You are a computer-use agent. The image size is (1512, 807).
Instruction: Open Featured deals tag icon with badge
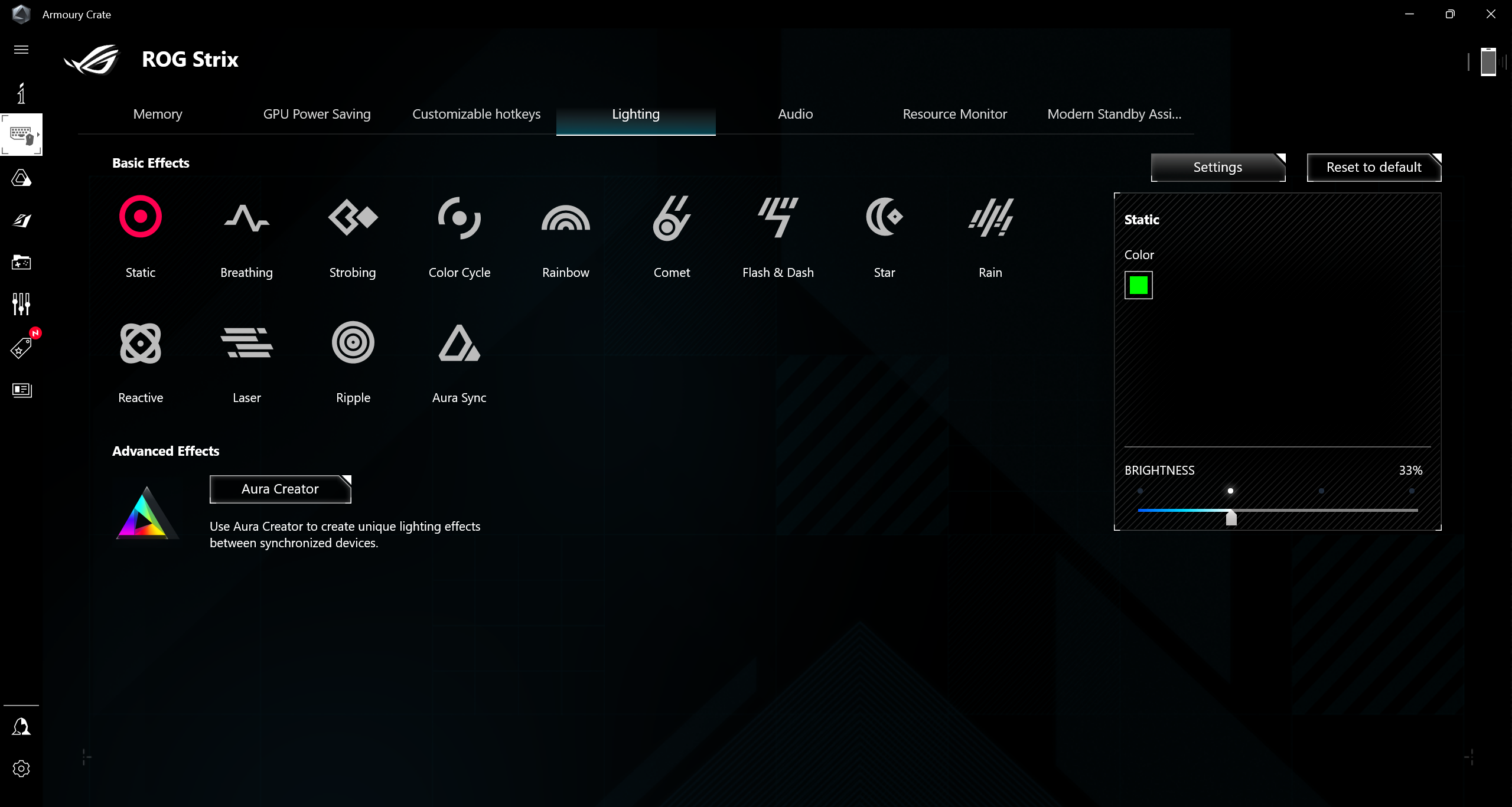(21, 348)
